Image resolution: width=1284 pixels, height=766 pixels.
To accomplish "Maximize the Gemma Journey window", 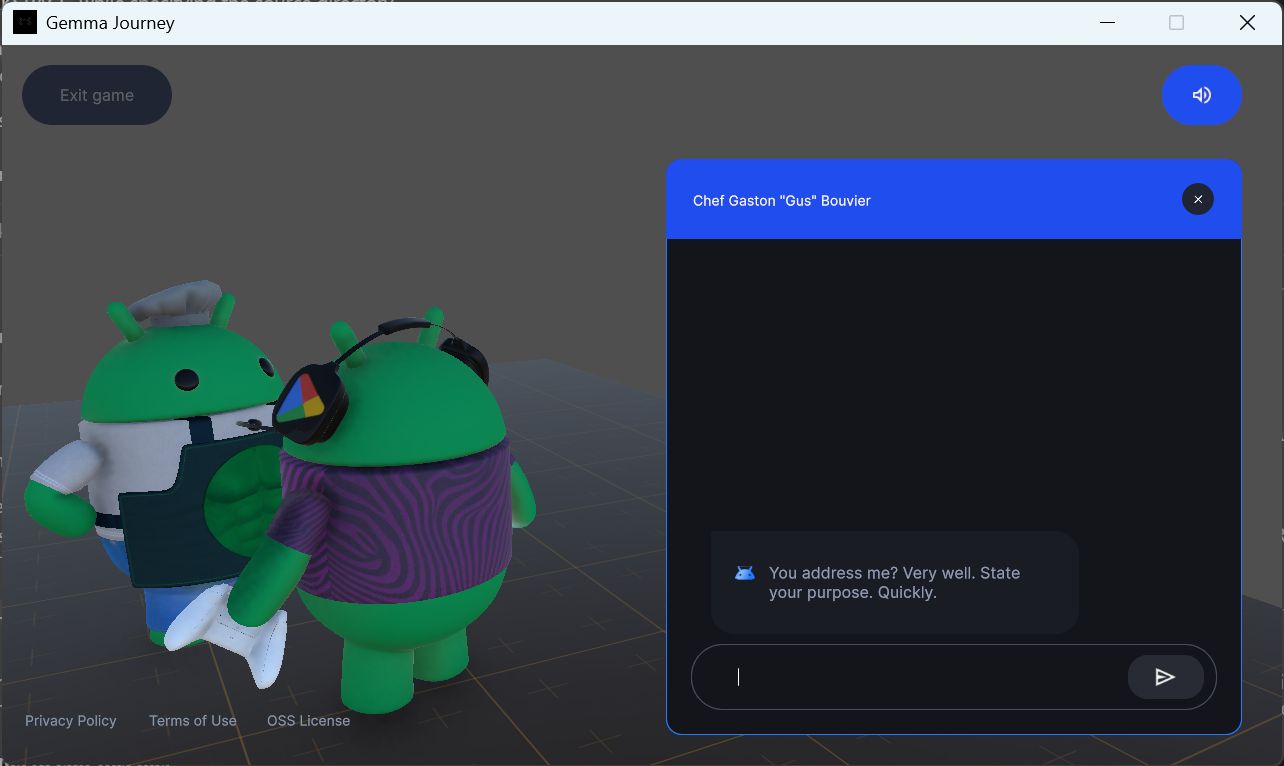I will coord(1176,22).
